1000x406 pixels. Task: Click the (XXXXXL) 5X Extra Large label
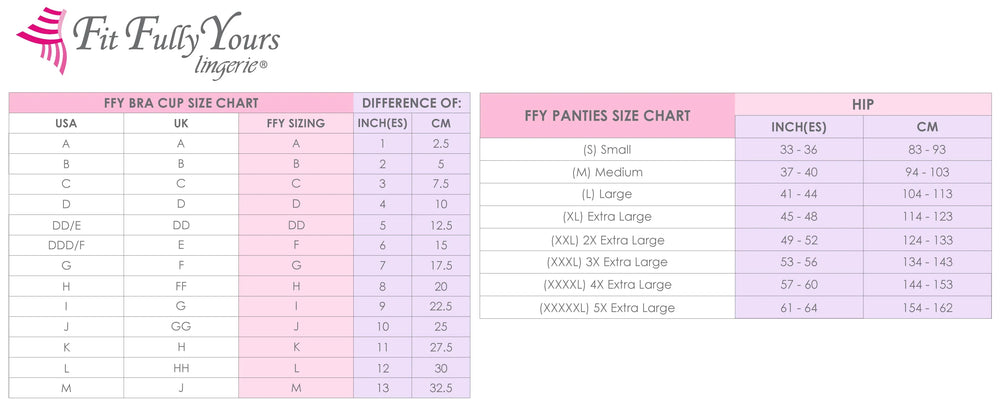(x=607, y=308)
